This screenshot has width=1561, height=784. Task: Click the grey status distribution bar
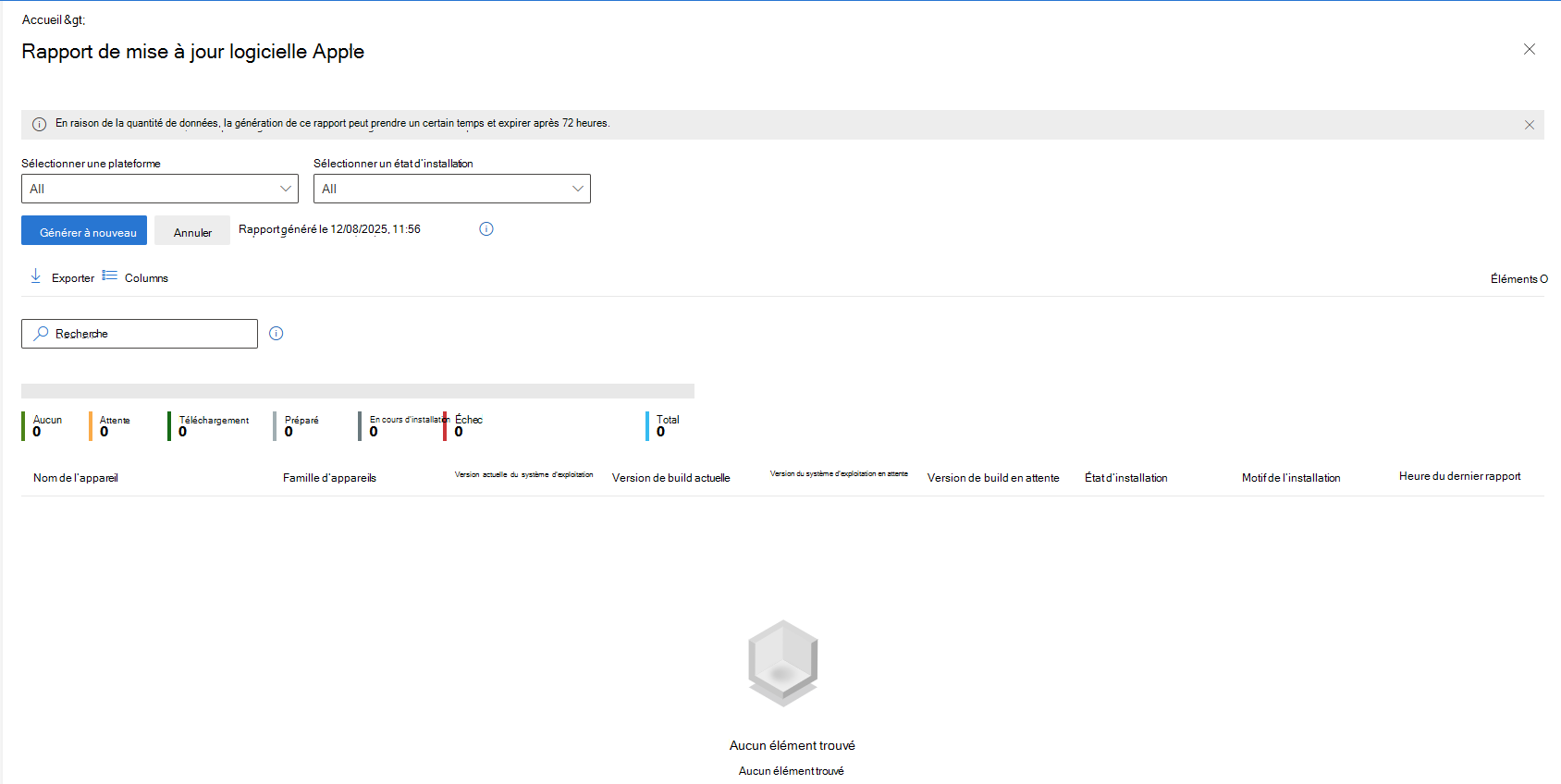tap(358, 391)
